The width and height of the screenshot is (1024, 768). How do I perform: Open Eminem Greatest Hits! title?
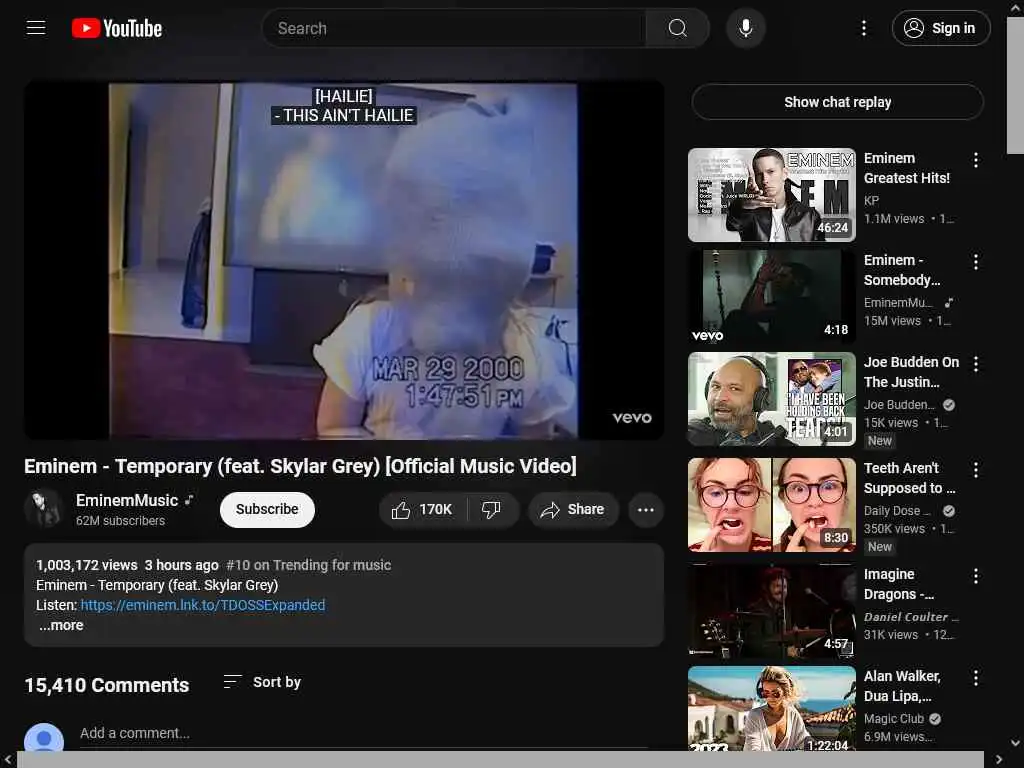(906, 168)
